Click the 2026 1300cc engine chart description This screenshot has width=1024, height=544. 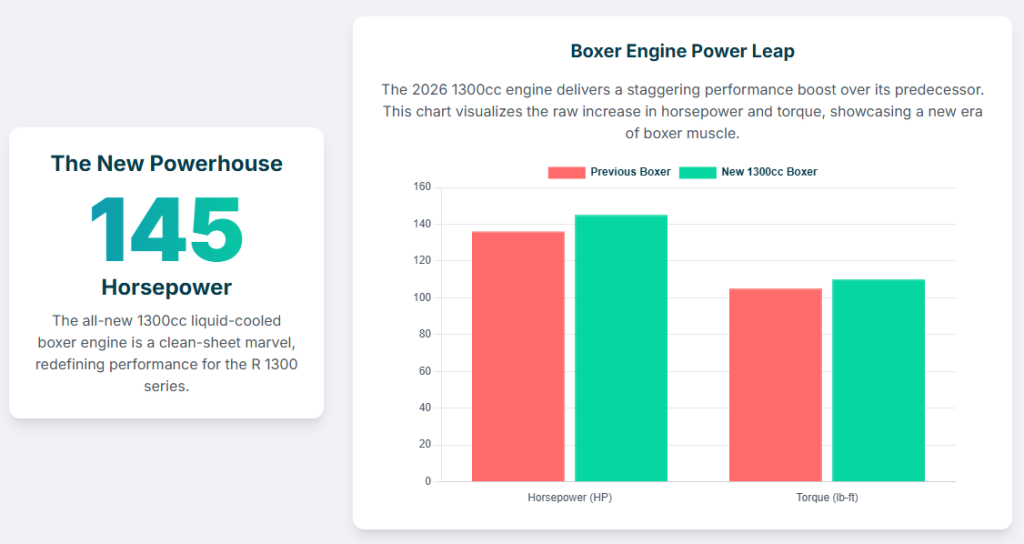point(682,111)
